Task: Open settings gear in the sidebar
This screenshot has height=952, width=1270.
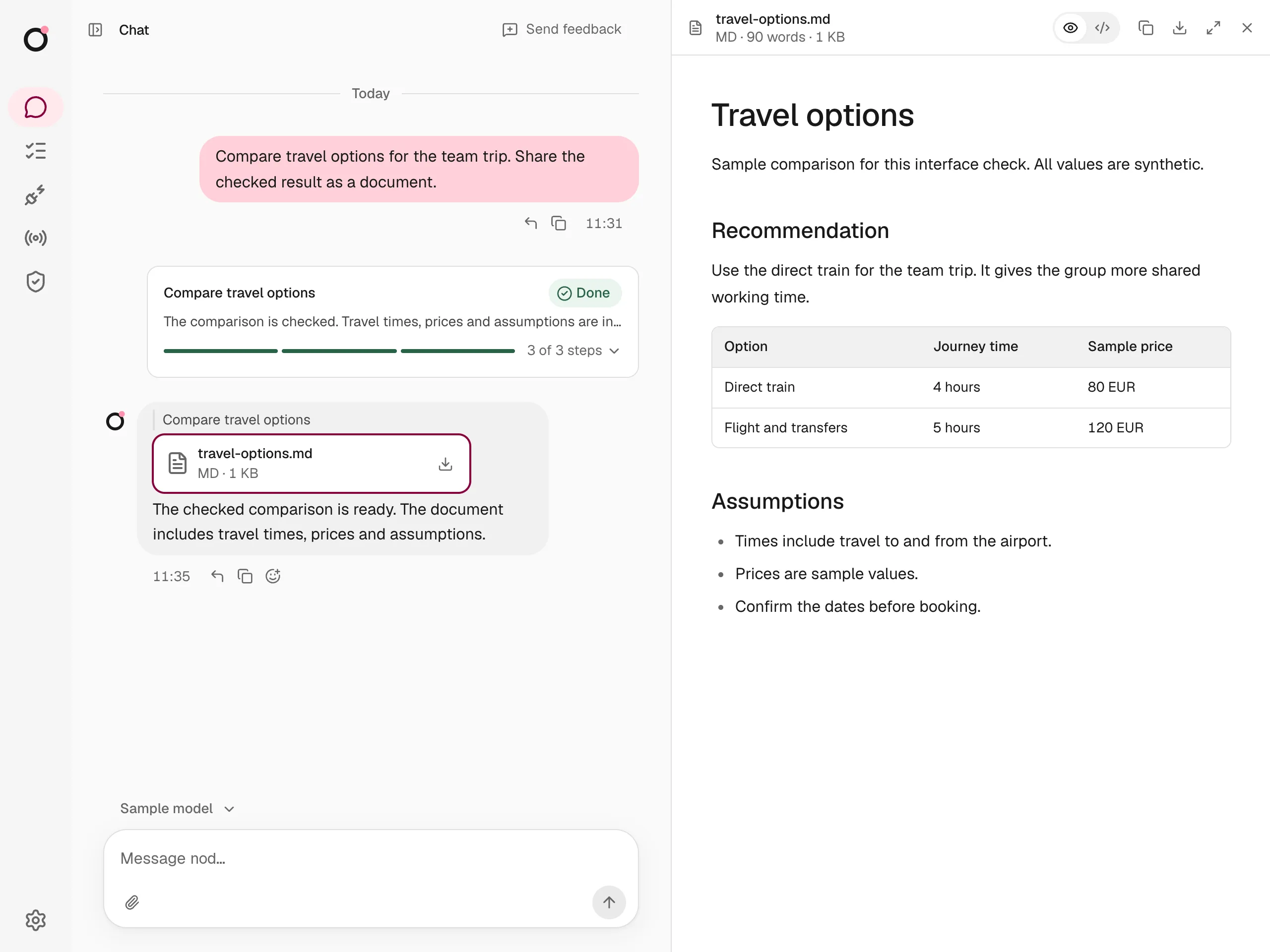Action: click(36, 920)
